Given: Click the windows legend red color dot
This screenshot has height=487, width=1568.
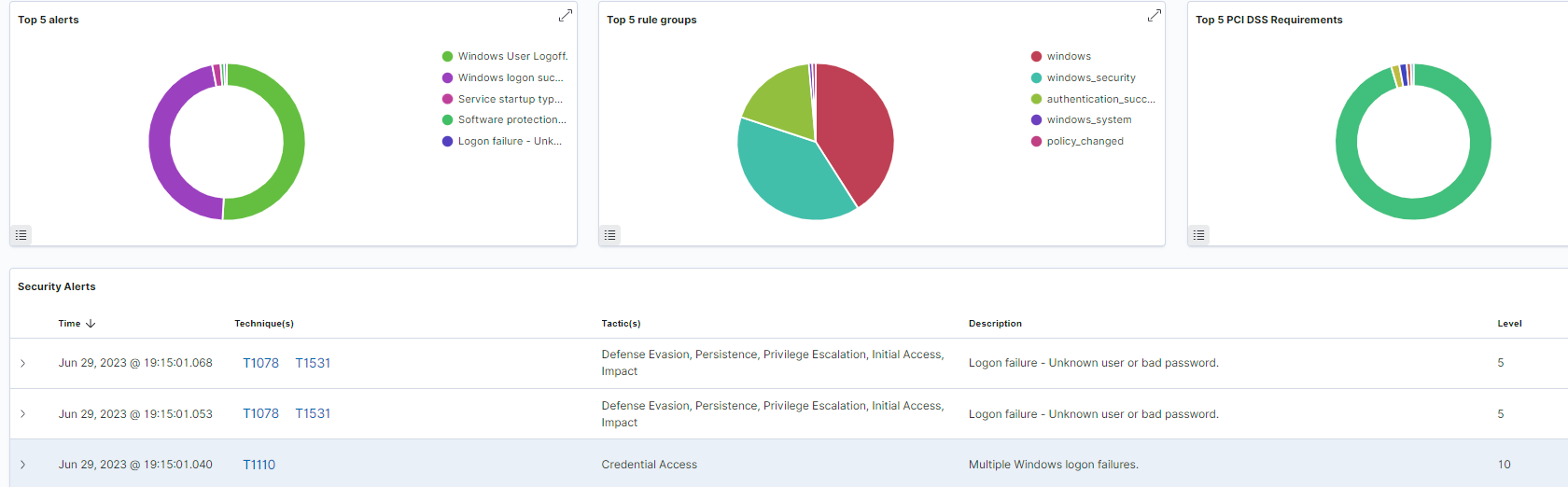Looking at the screenshot, I should 1036,57.
